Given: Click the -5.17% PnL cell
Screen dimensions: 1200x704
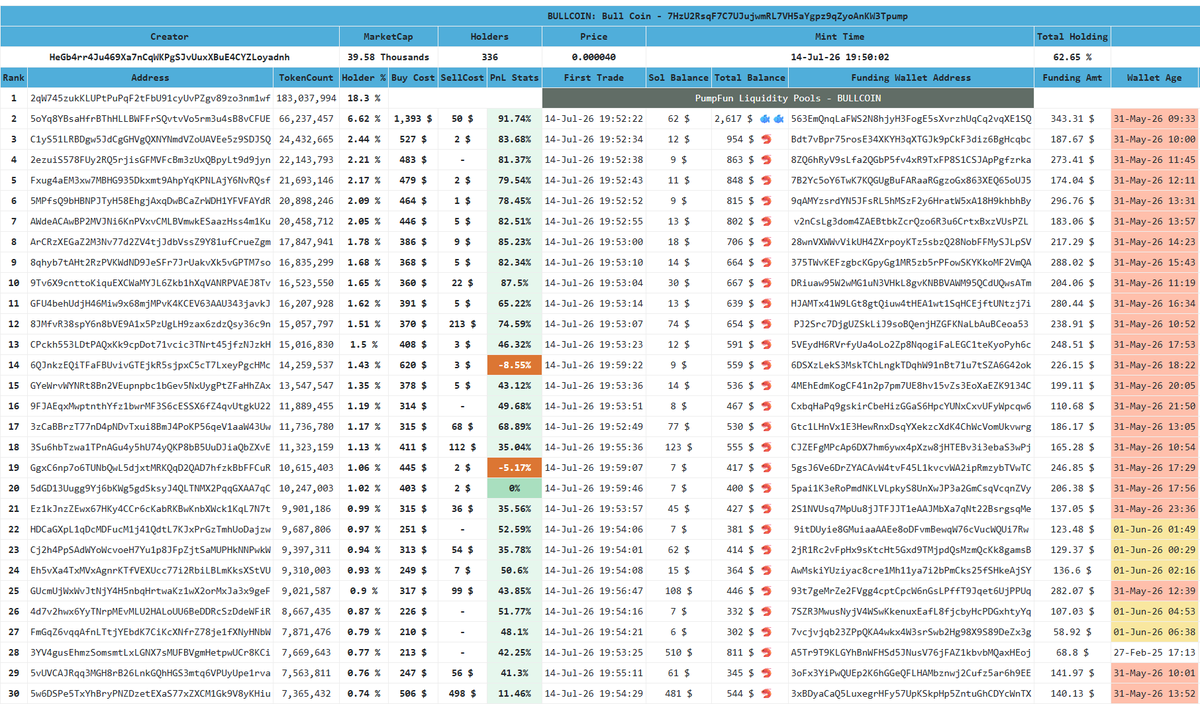Looking at the screenshot, I should click(x=514, y=467).
